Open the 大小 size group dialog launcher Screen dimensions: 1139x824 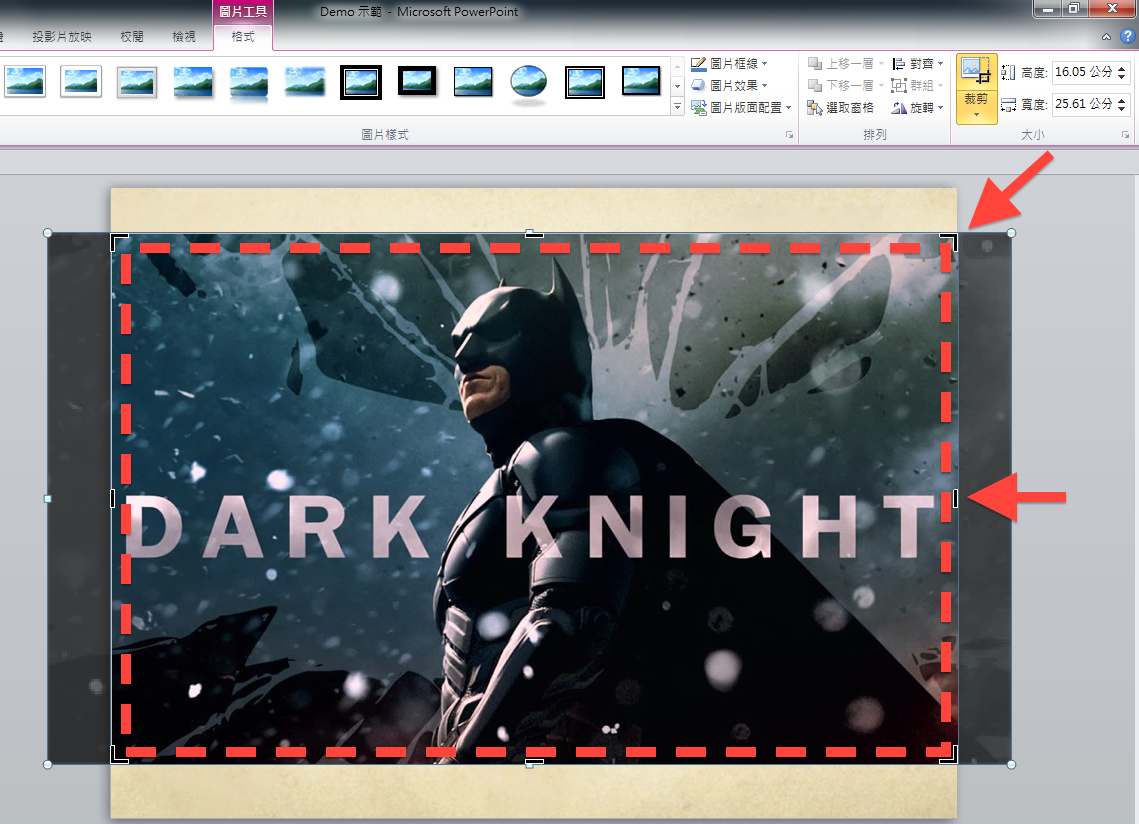(1125, 135)
